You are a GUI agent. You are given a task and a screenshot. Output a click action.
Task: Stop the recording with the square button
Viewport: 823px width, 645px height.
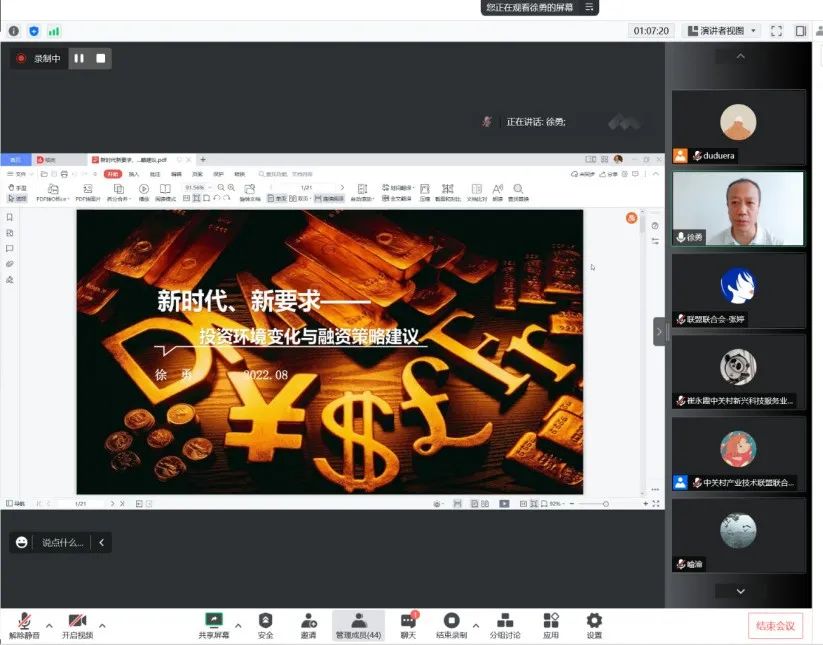coord(101,59)
